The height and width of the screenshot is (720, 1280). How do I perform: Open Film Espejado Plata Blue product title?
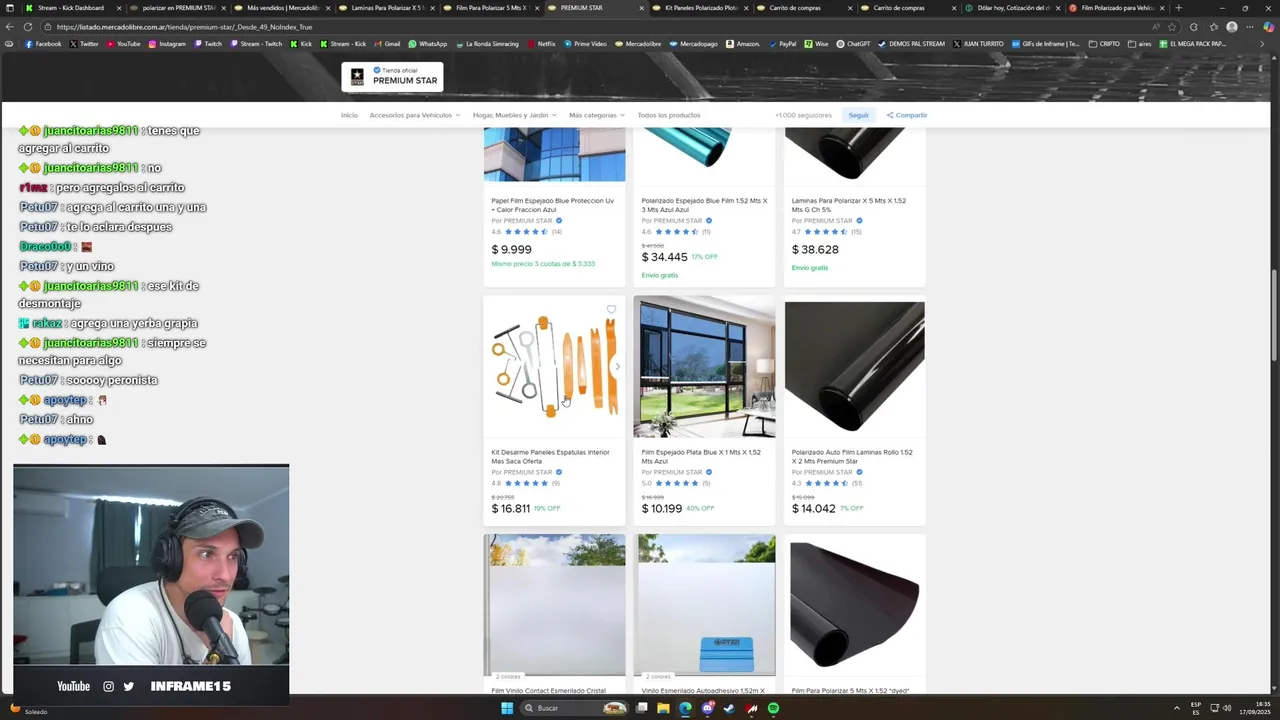point(701,456)
